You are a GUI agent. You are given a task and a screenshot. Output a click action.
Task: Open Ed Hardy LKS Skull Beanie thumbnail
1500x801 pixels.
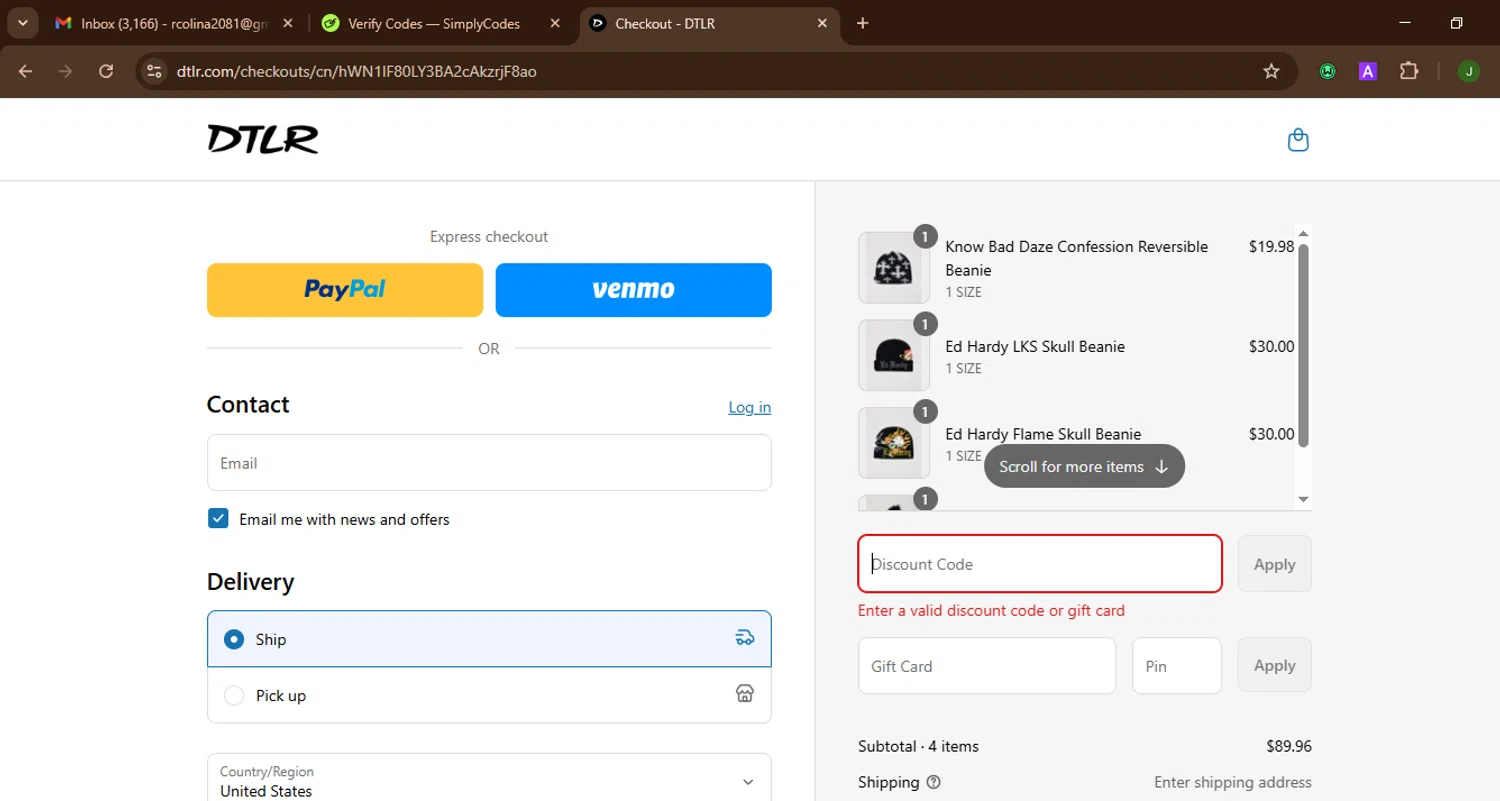click(x=894, y=355)
